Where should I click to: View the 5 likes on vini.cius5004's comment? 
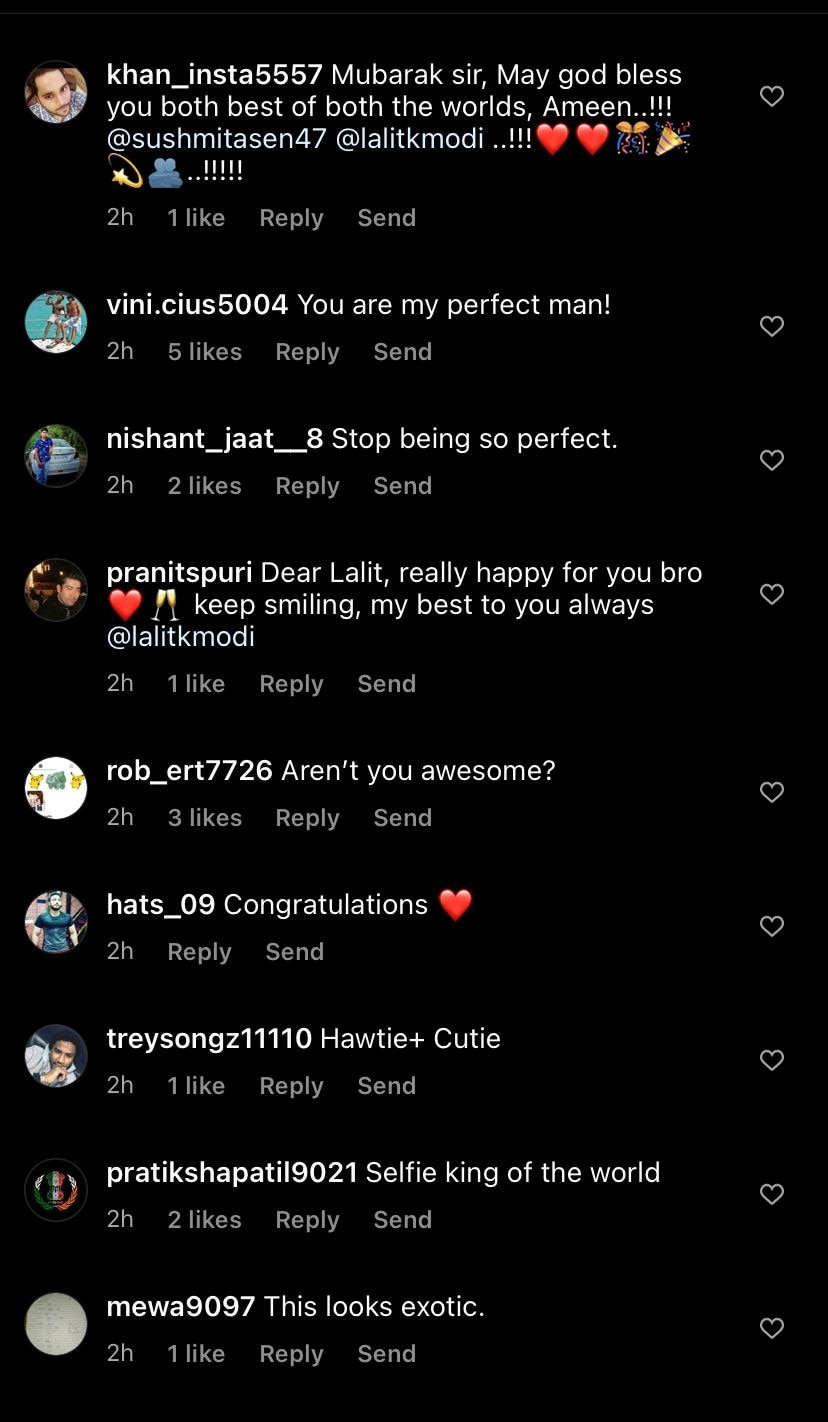(x=204, y=352)
